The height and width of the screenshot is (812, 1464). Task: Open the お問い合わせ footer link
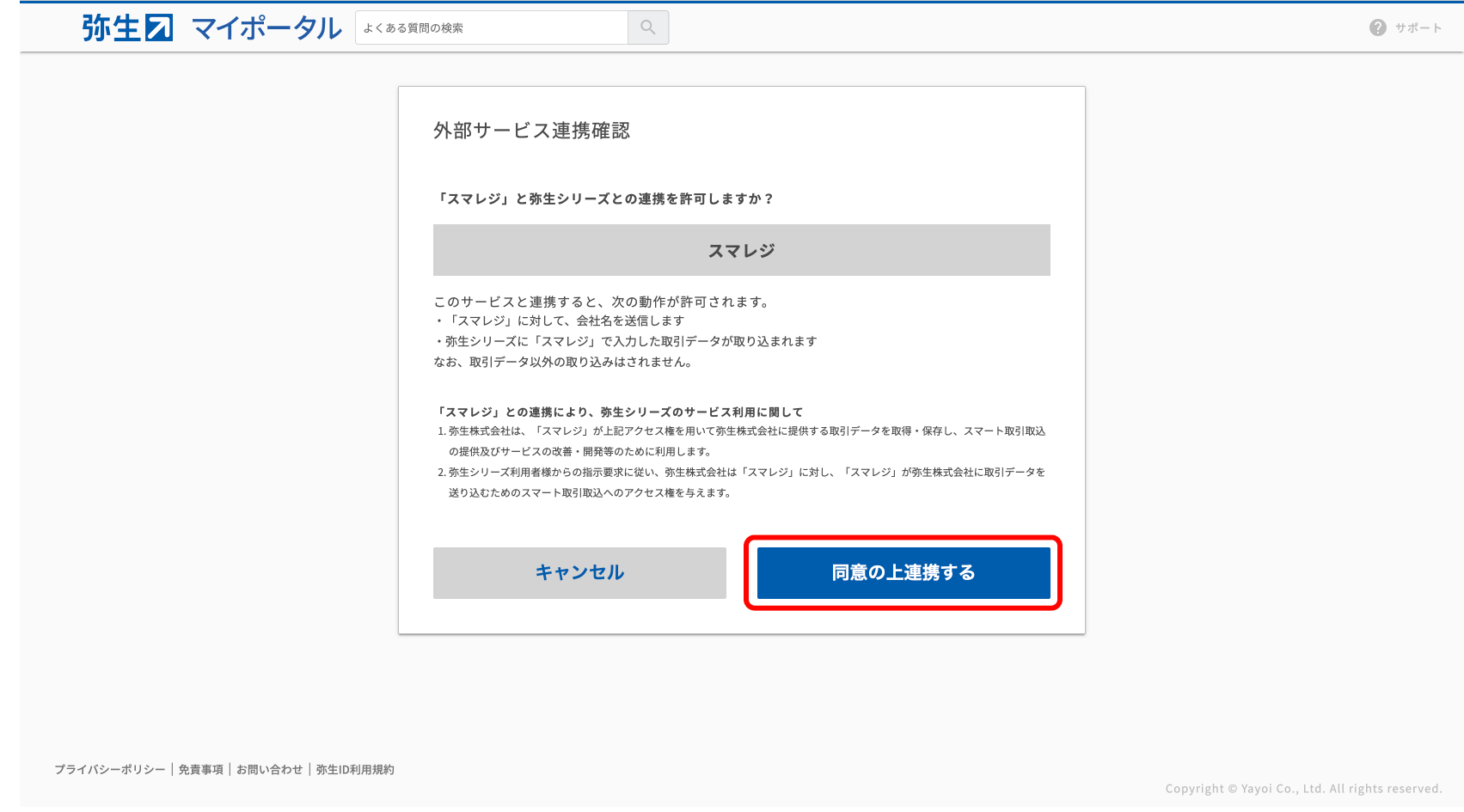pyautogui.click(x=270, y=769)
